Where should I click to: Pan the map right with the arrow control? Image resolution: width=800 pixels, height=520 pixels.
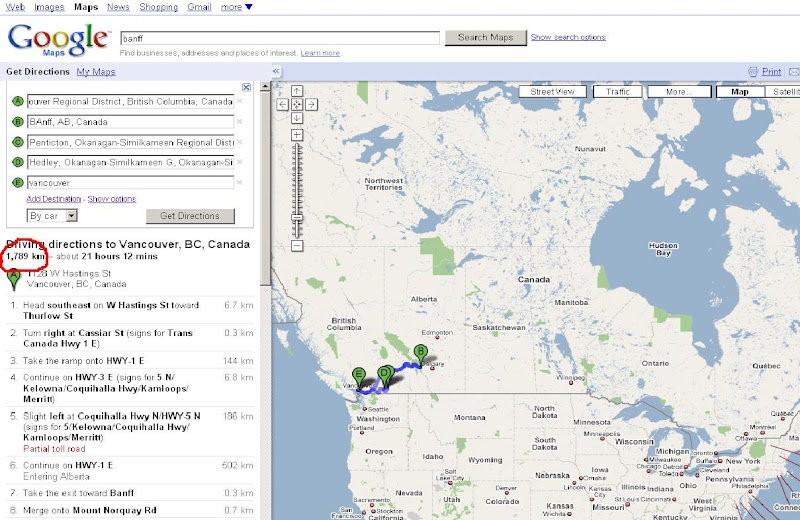click(311, 105)
